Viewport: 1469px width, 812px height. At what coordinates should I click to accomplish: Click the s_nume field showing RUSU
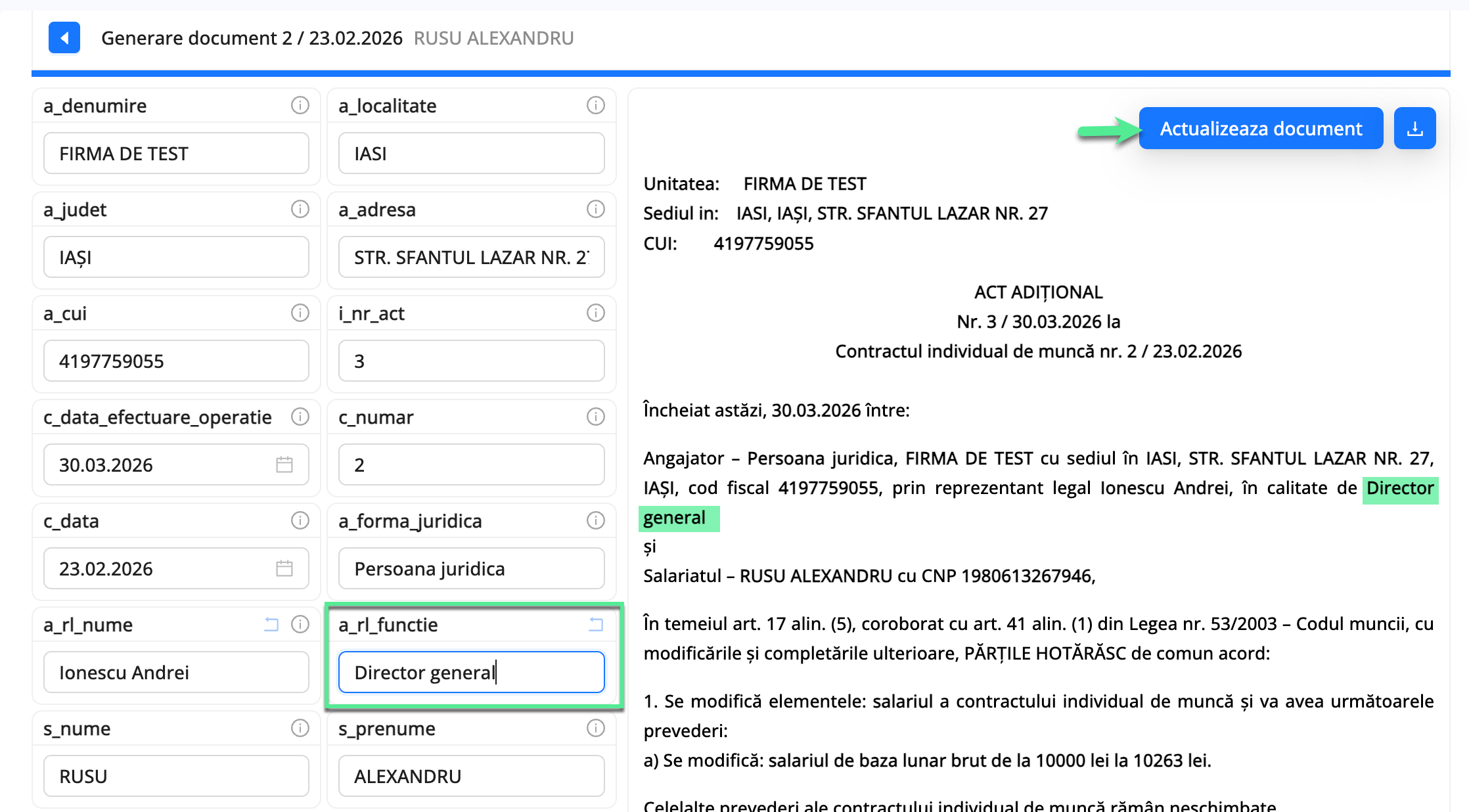tap(175, 776)
